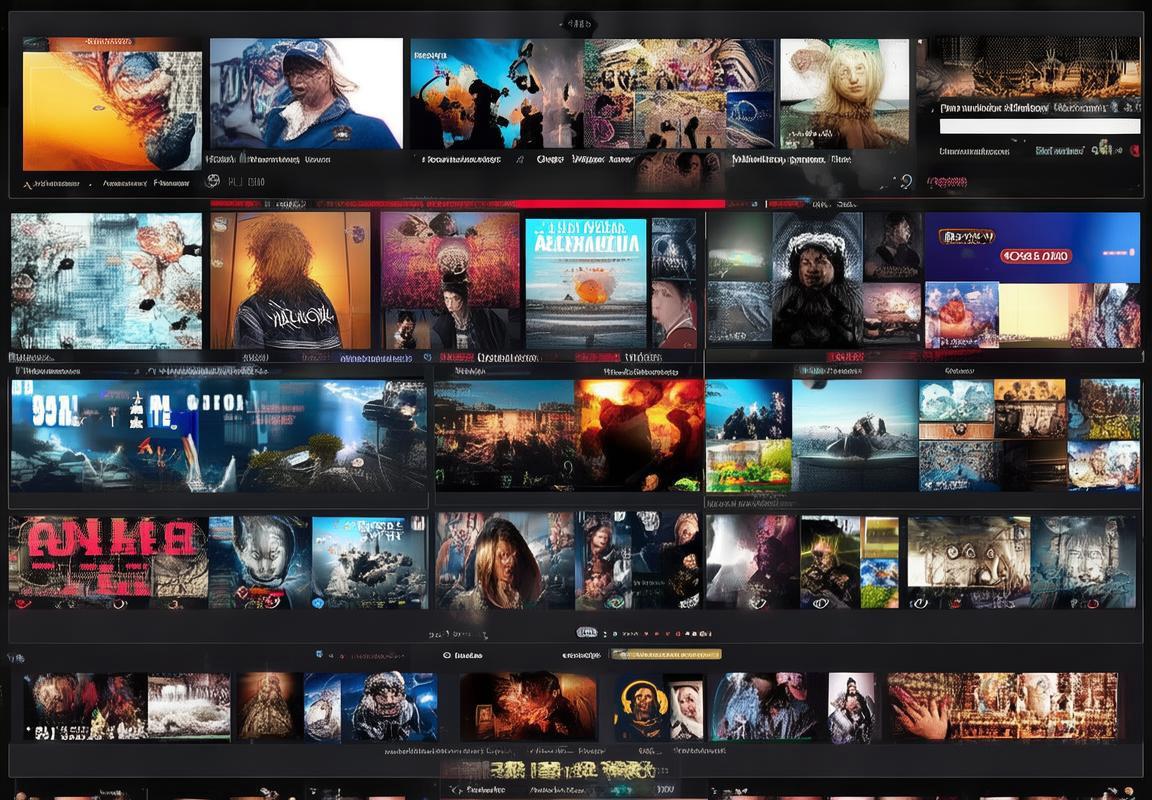Open the blonde woman portrait thumbnail
The width and height of the screenshot is (1152, 800).
[x=844, y=93]
